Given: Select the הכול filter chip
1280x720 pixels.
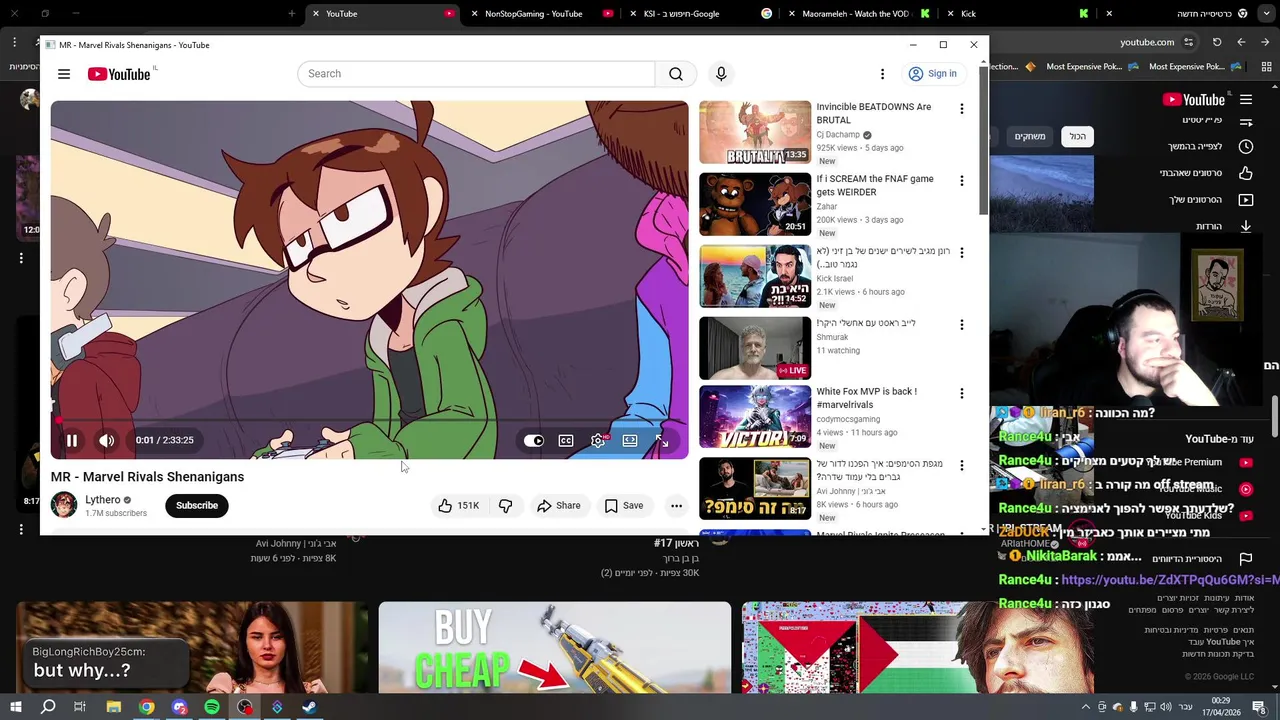Looking at the screenshot, I should click(x=1077, y=136).
